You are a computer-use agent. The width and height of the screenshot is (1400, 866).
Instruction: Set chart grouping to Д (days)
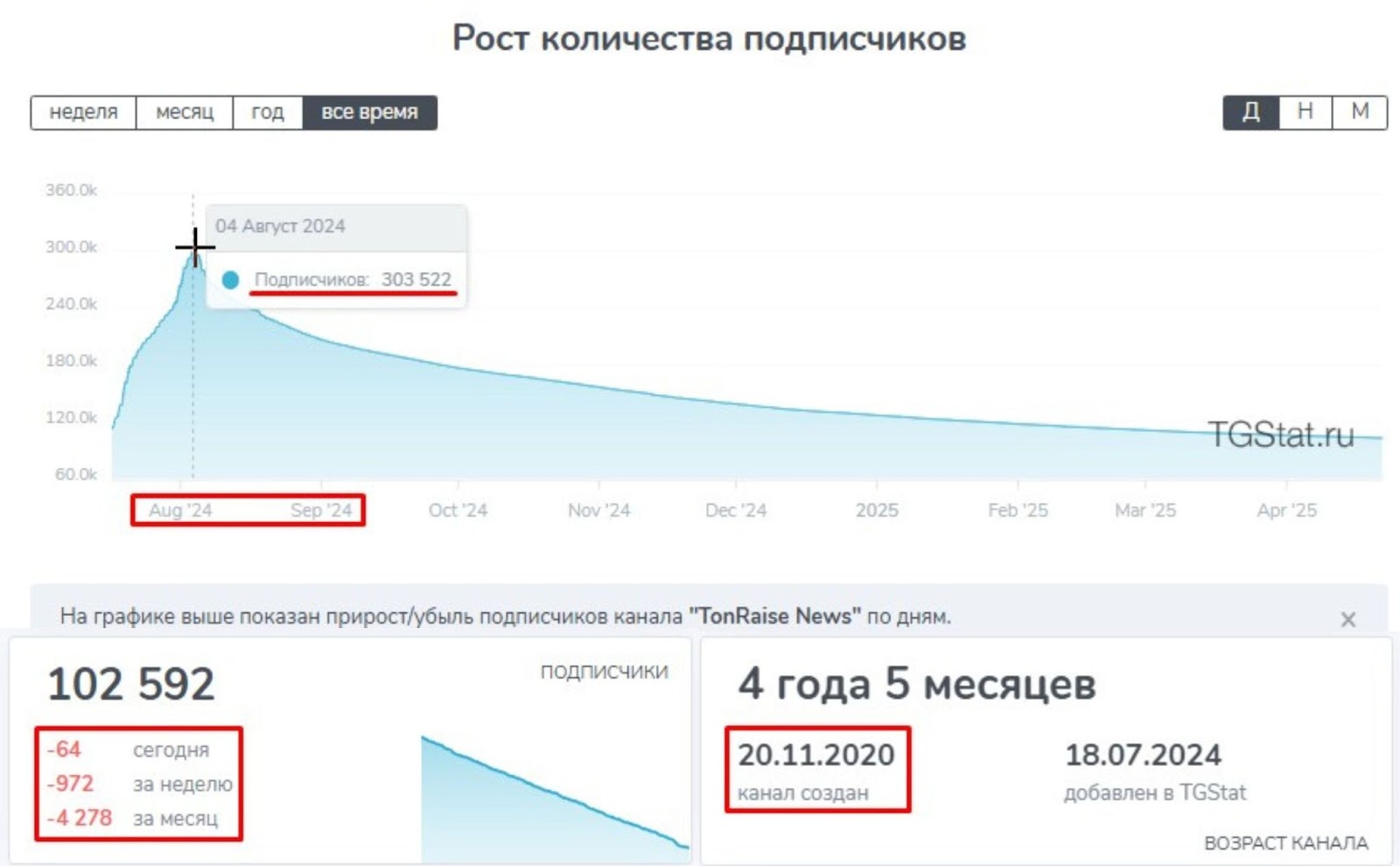[x=1251, y=113]
